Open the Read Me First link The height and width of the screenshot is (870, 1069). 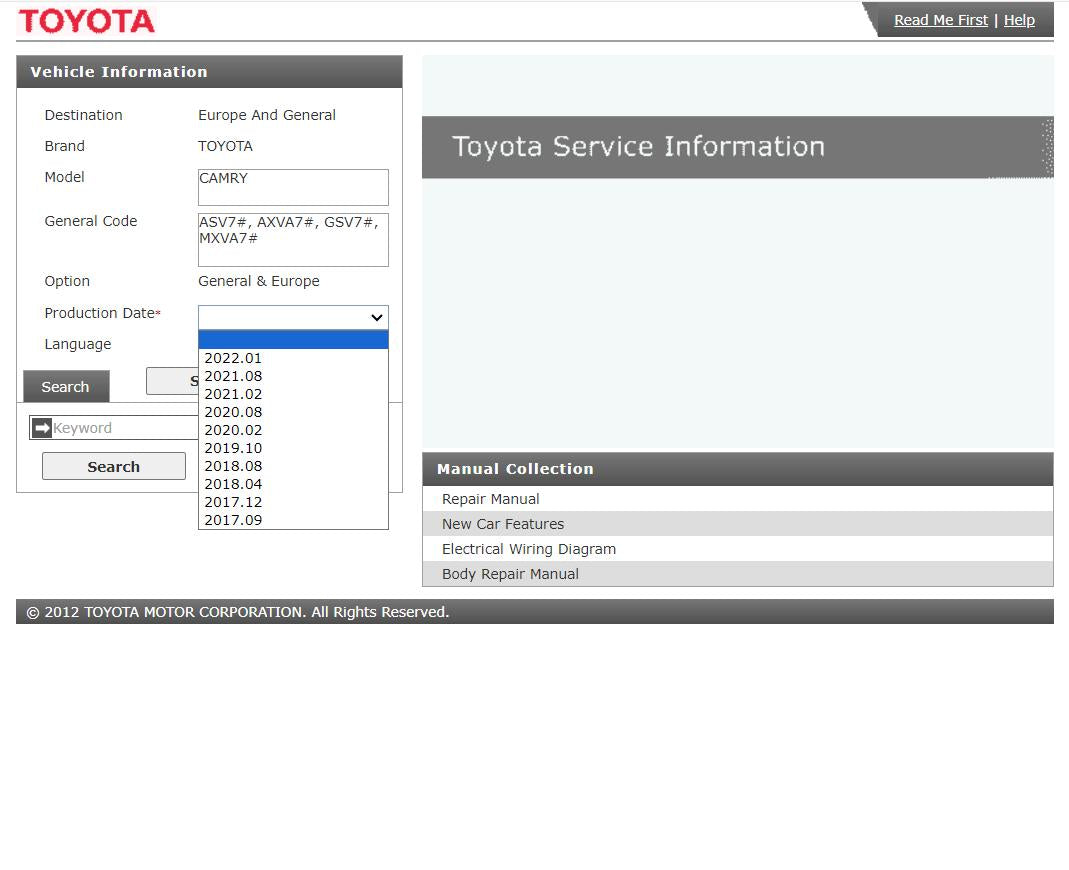coord(940,20)
